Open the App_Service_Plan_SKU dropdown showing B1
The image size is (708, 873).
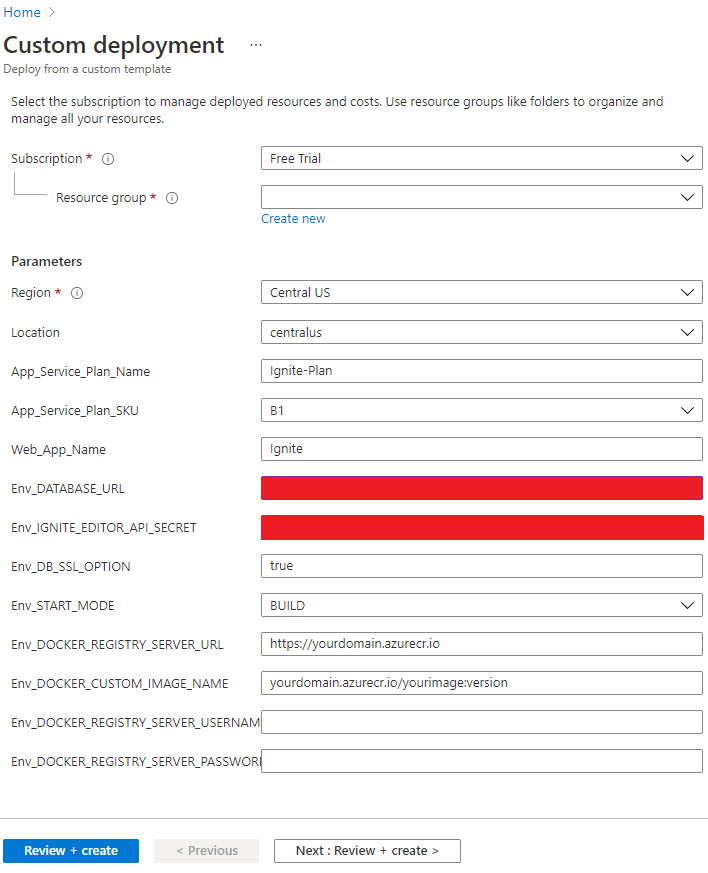[481, 410]
